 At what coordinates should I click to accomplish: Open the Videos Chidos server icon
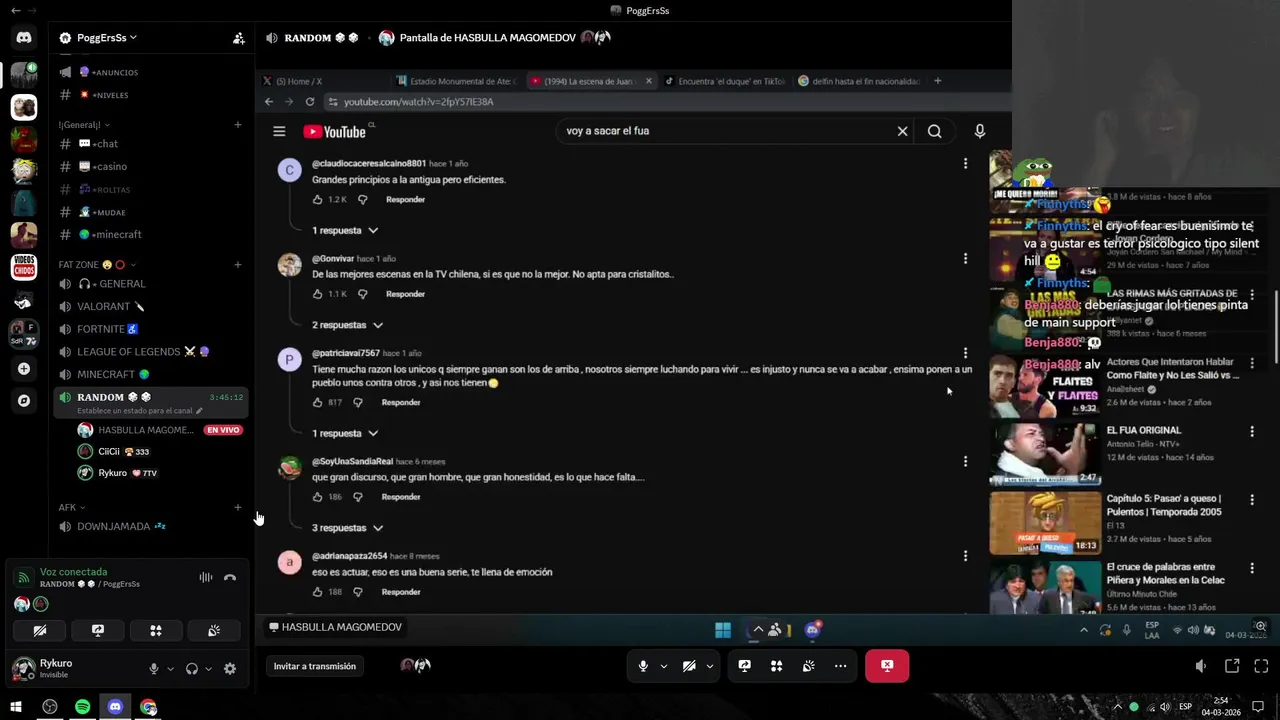tap(24, 267)
